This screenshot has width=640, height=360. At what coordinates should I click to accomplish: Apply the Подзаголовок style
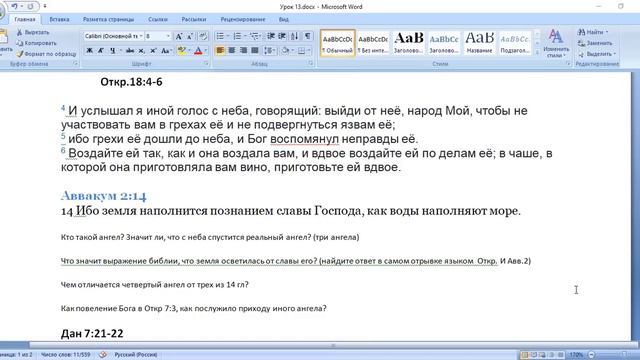click(515, 43)
